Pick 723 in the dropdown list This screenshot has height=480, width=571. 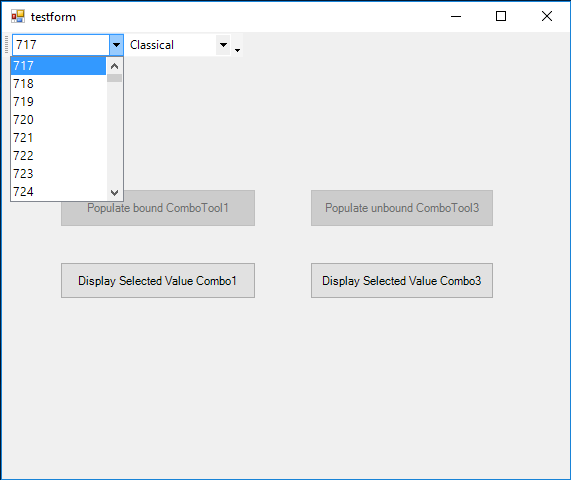pos(58,174)
